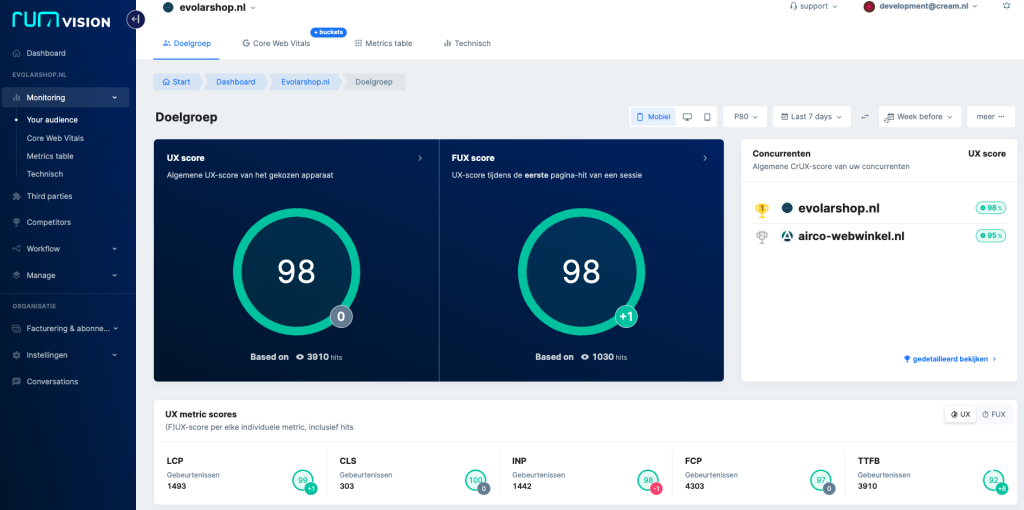The width and height of the screenshot is (1024, 510).
Task: Select Your audience in sidebar
Action: pos(52,120)
